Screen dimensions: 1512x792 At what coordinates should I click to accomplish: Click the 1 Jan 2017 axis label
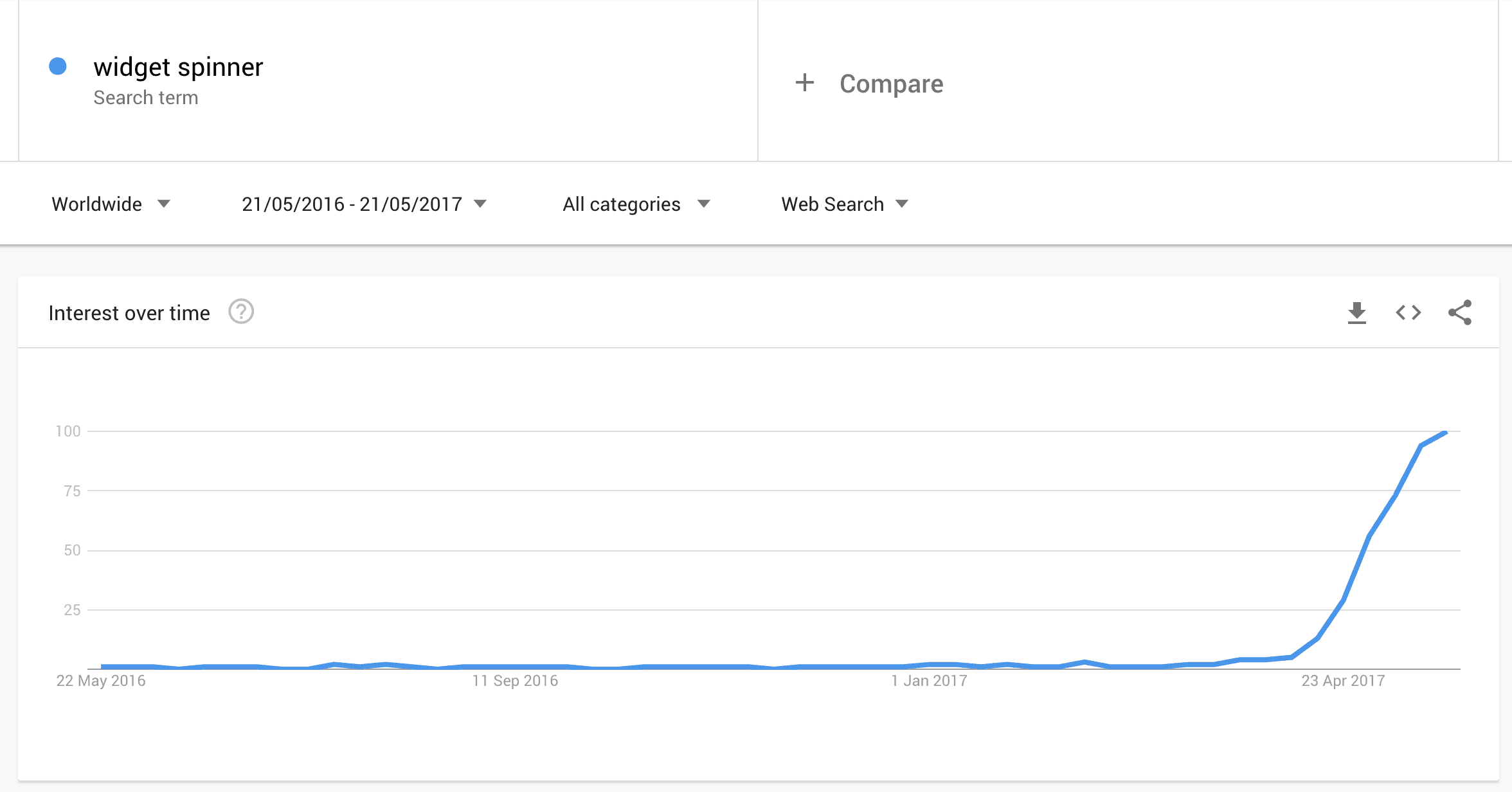tap(929, 680)
